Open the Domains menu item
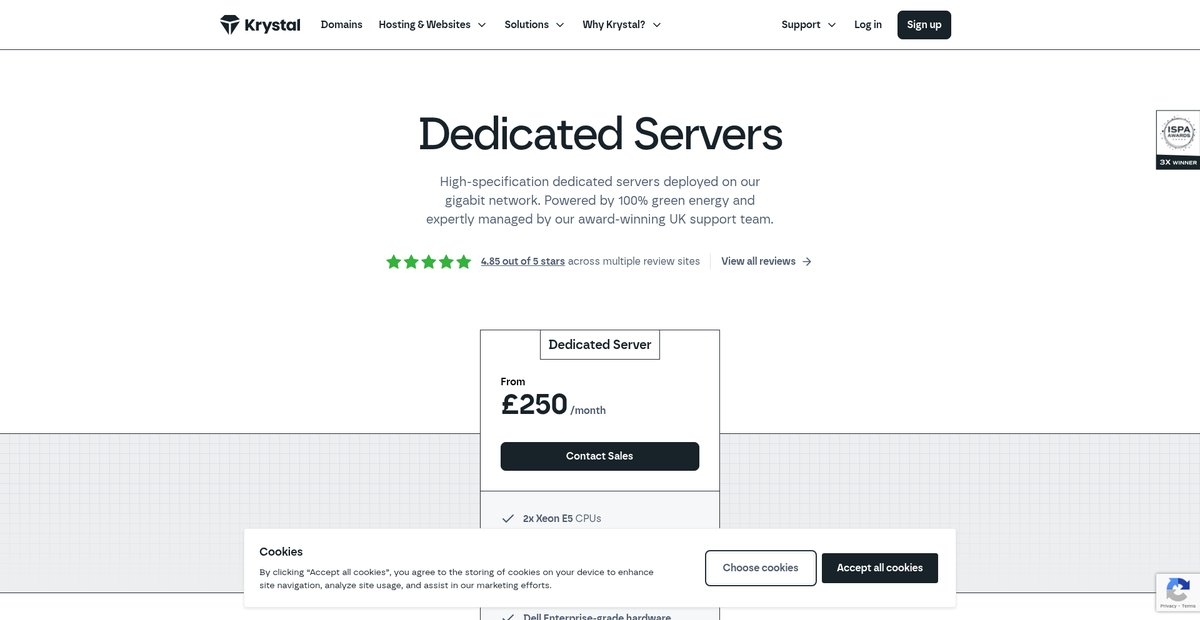Viewport: 1200px width, 620px height. pos(341,25)
